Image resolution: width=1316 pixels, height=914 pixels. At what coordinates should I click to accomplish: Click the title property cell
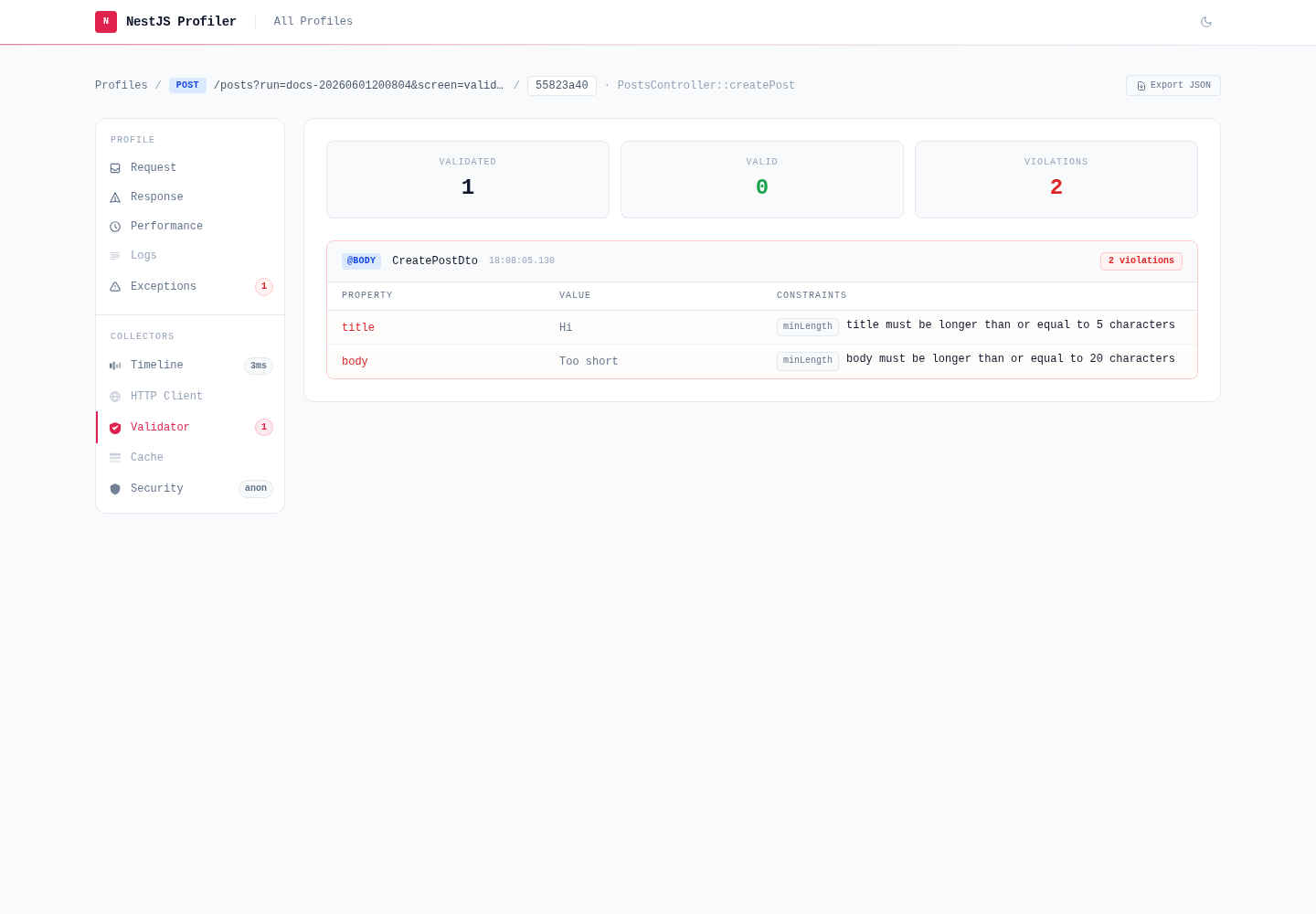(x=358, y=327)
